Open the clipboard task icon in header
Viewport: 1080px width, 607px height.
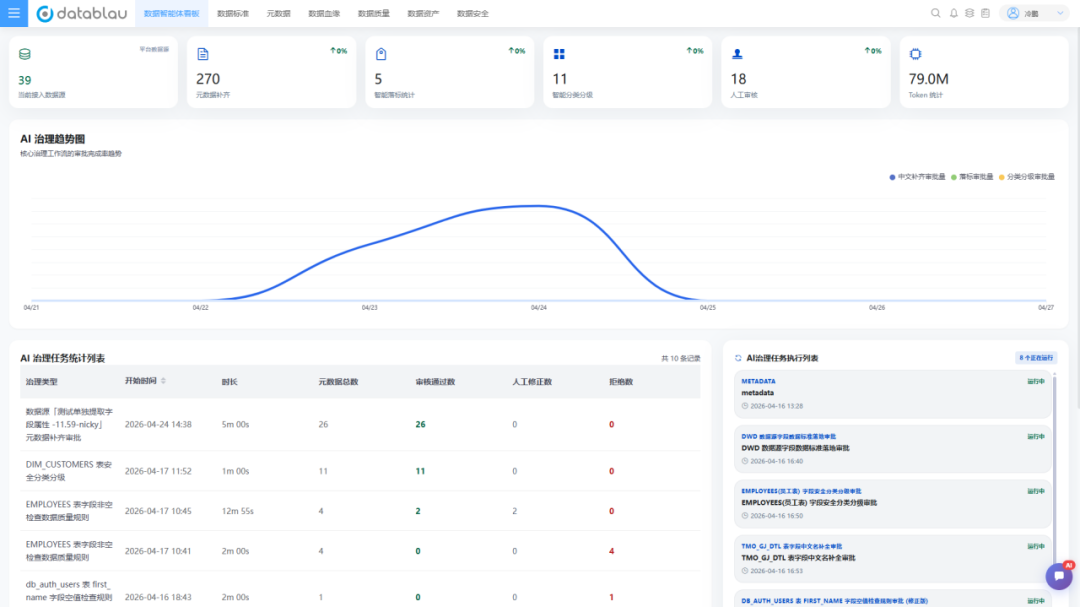coord(985,14)
